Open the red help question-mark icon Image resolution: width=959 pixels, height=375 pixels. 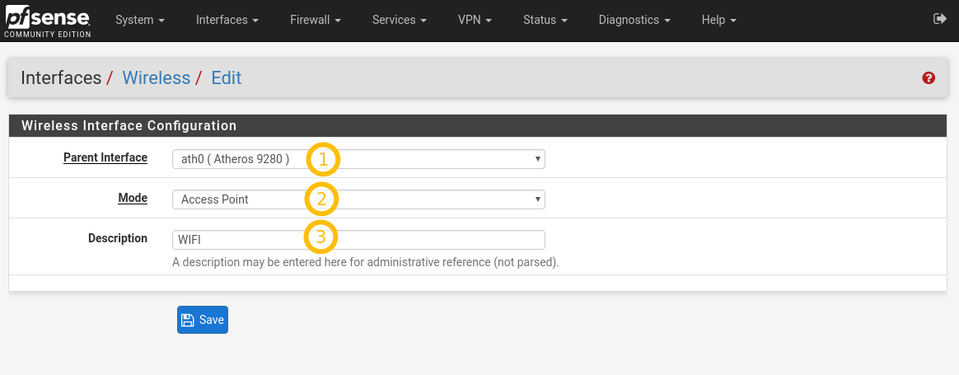click(928, 78)
